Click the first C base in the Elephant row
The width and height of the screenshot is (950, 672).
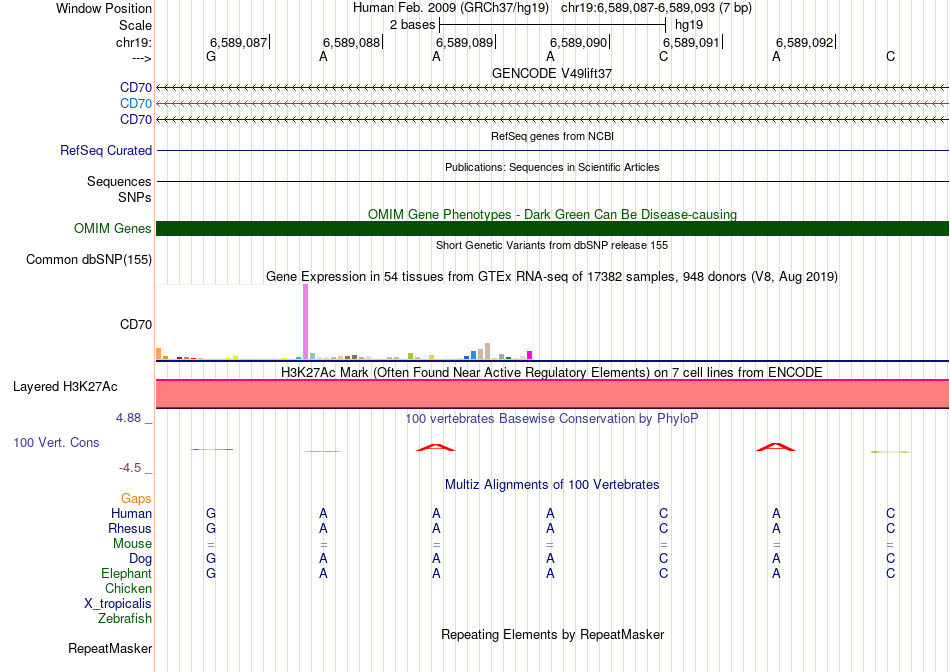[x=663, y=573]
